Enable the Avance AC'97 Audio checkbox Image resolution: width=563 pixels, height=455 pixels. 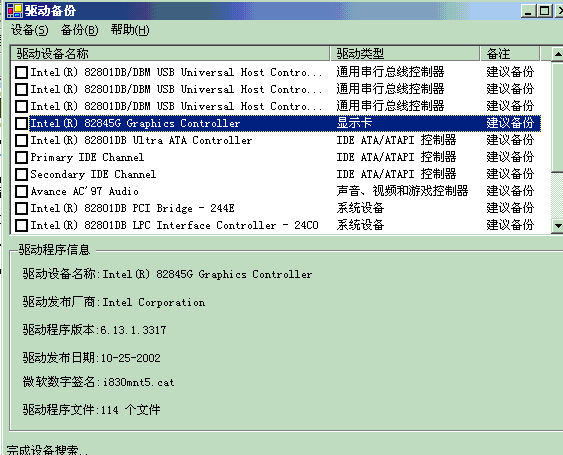(x=22, y=191)
